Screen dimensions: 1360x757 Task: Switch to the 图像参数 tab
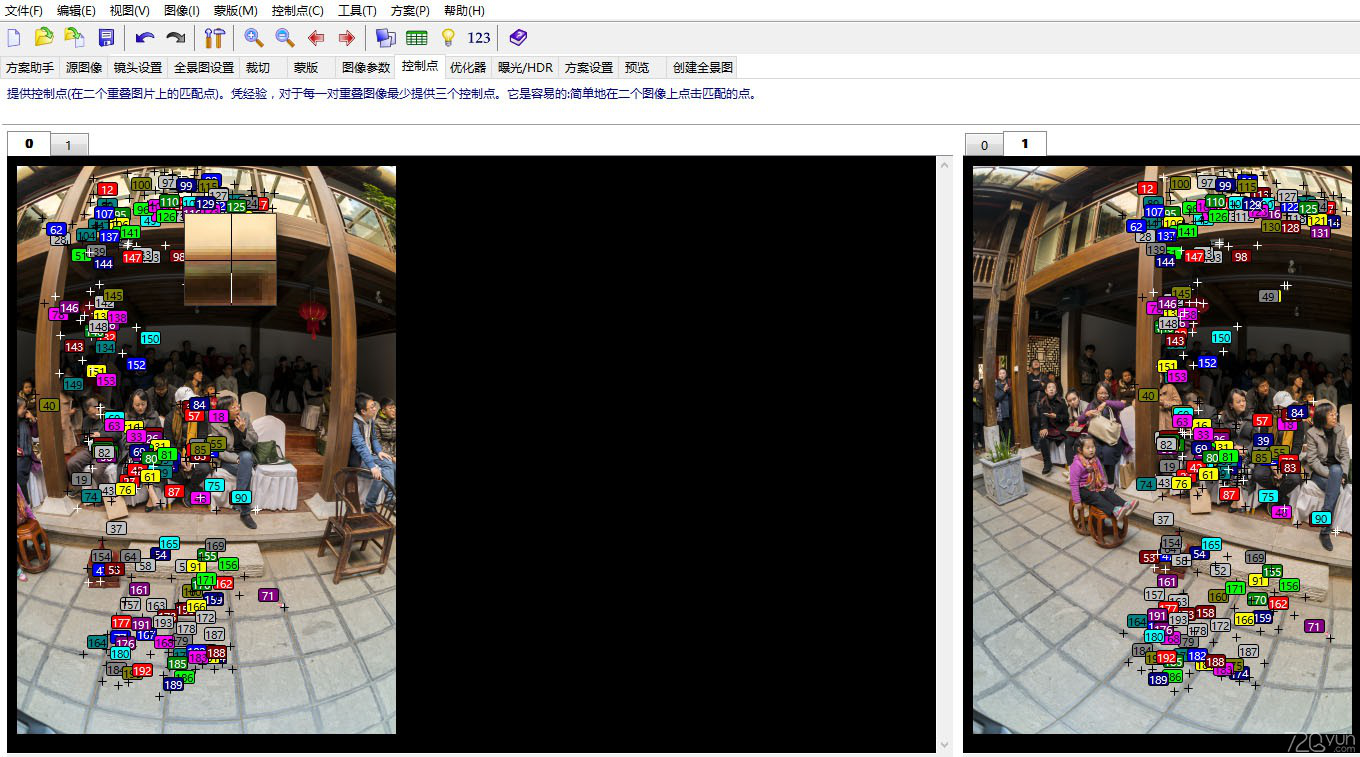click(x=366, y=68)
